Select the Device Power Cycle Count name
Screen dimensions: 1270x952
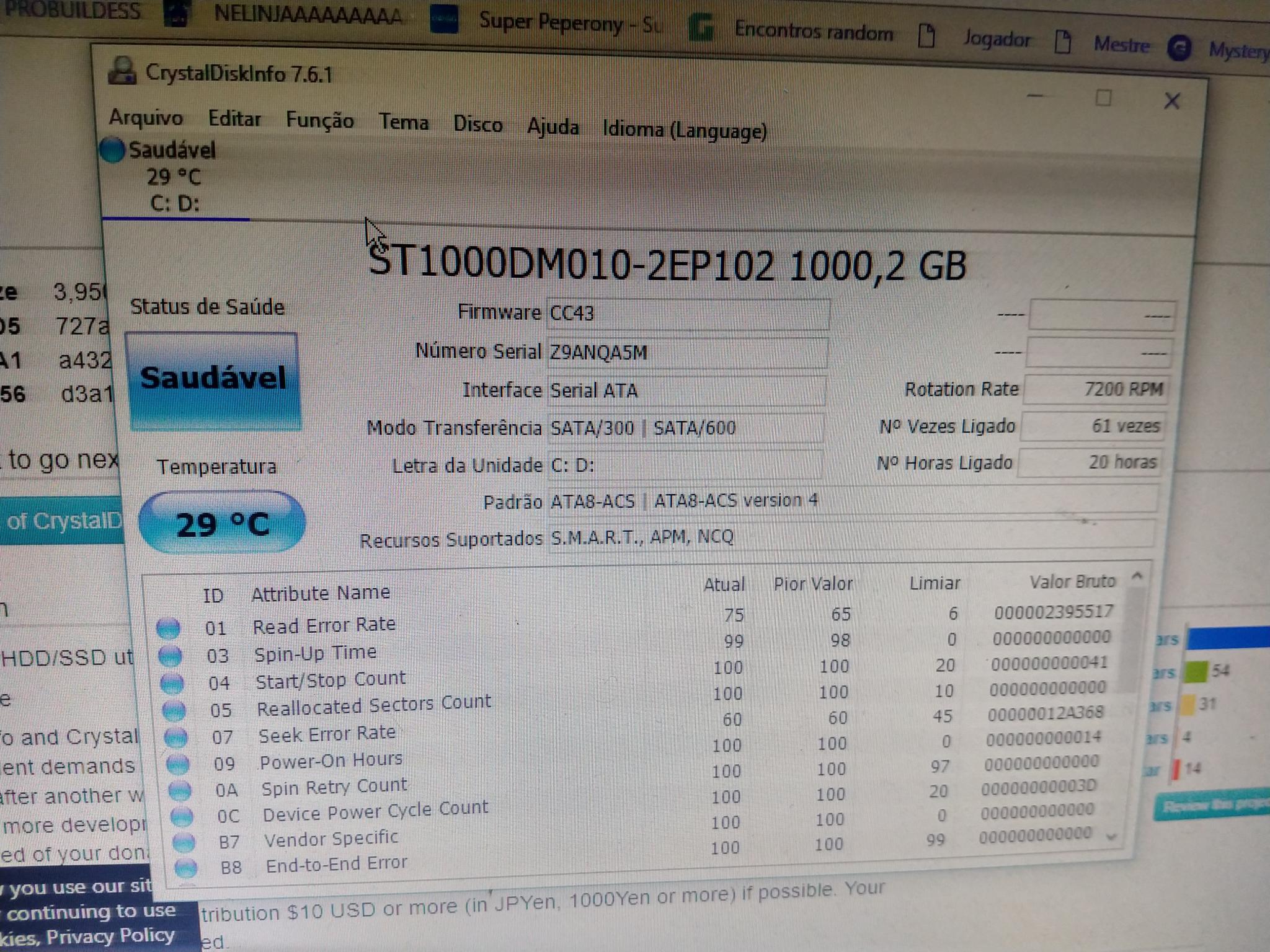click(x=375, y=811)
